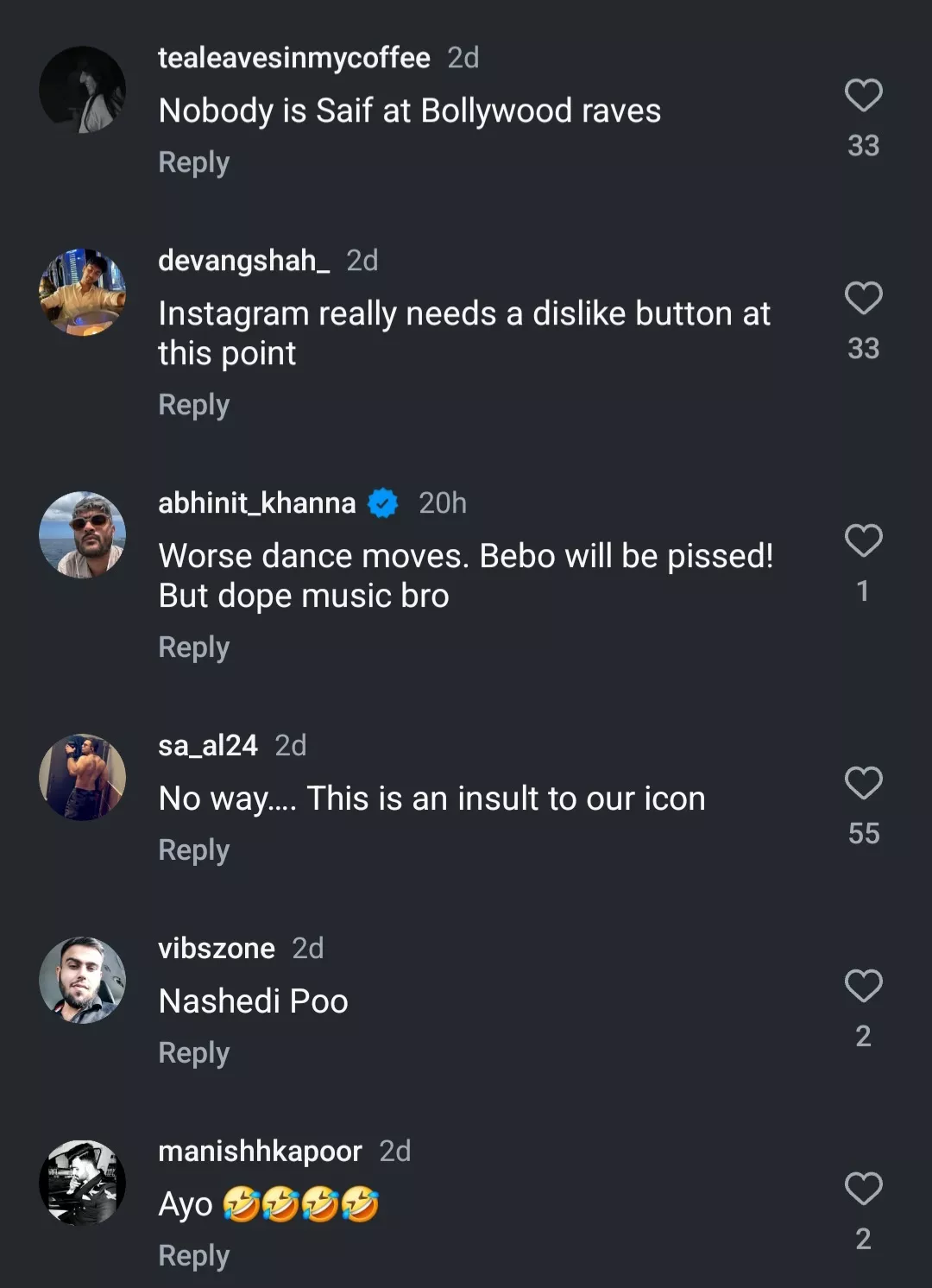View abhinit_khanna's profile photo
The image size is (932, 1288).
tap(83, 535)
